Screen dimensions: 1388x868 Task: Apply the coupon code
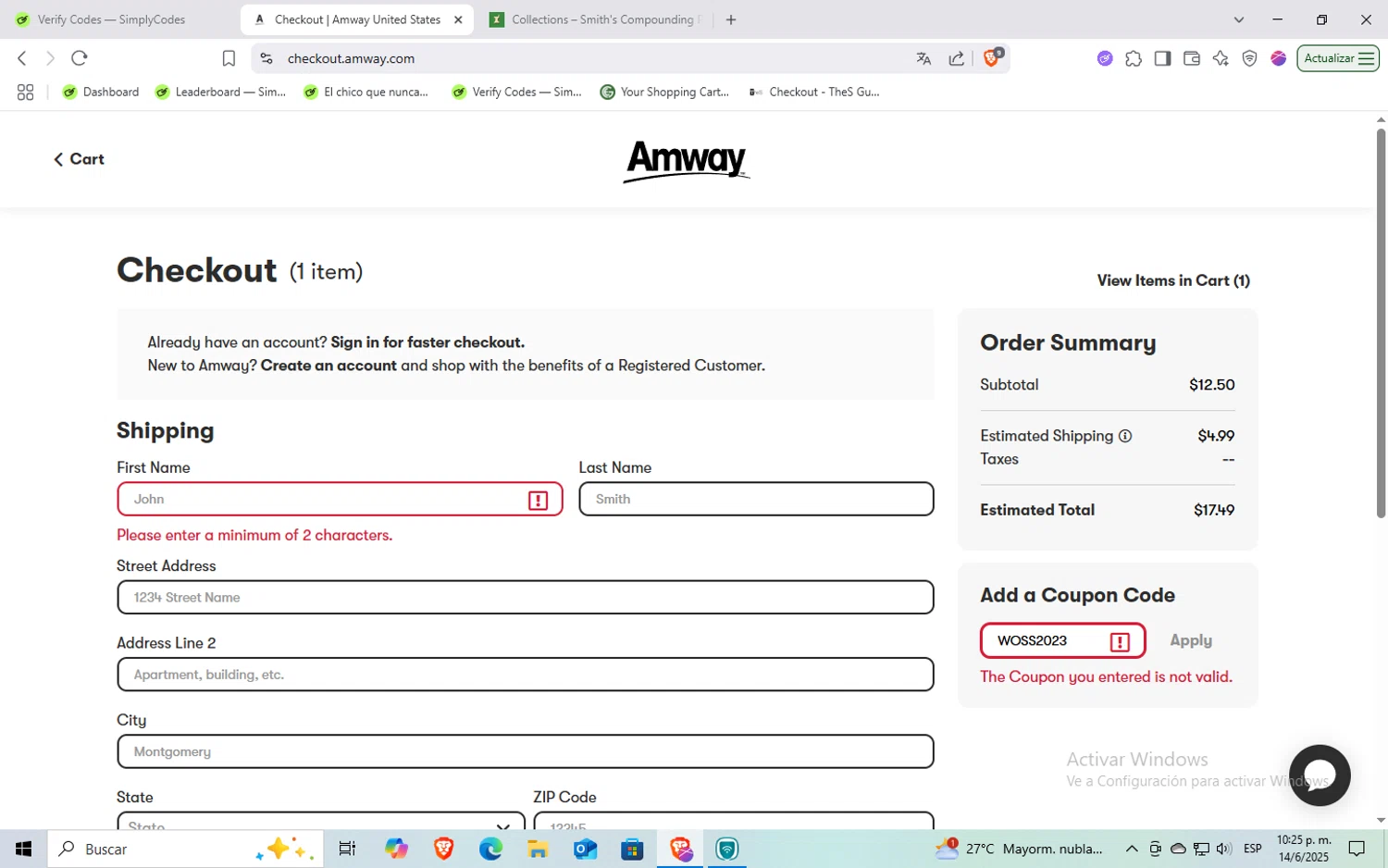tap(1191, 640)
